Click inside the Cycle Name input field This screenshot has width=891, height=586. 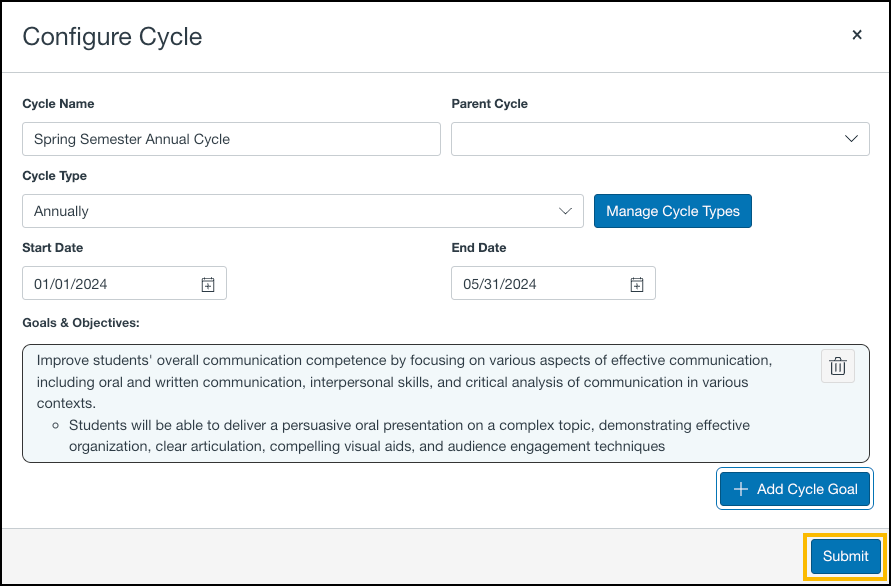230,139
